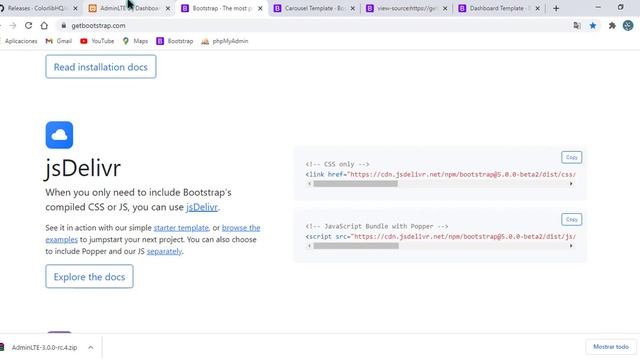
Task: Click the jsDelivr cloud logo icon
Action: coord(59,135)
